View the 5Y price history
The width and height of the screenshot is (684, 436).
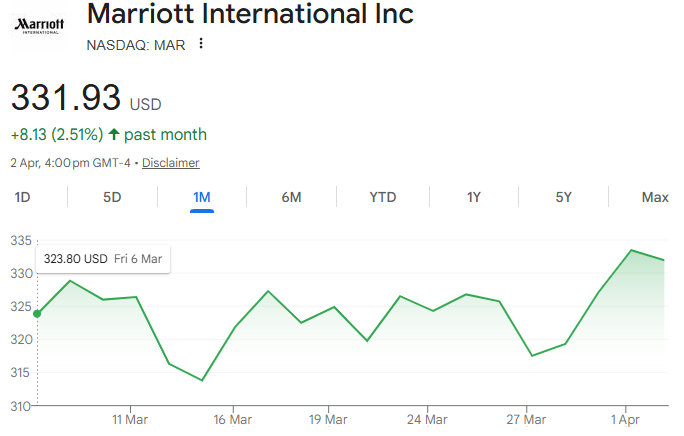pyautogui.click(x=564, y=197)
